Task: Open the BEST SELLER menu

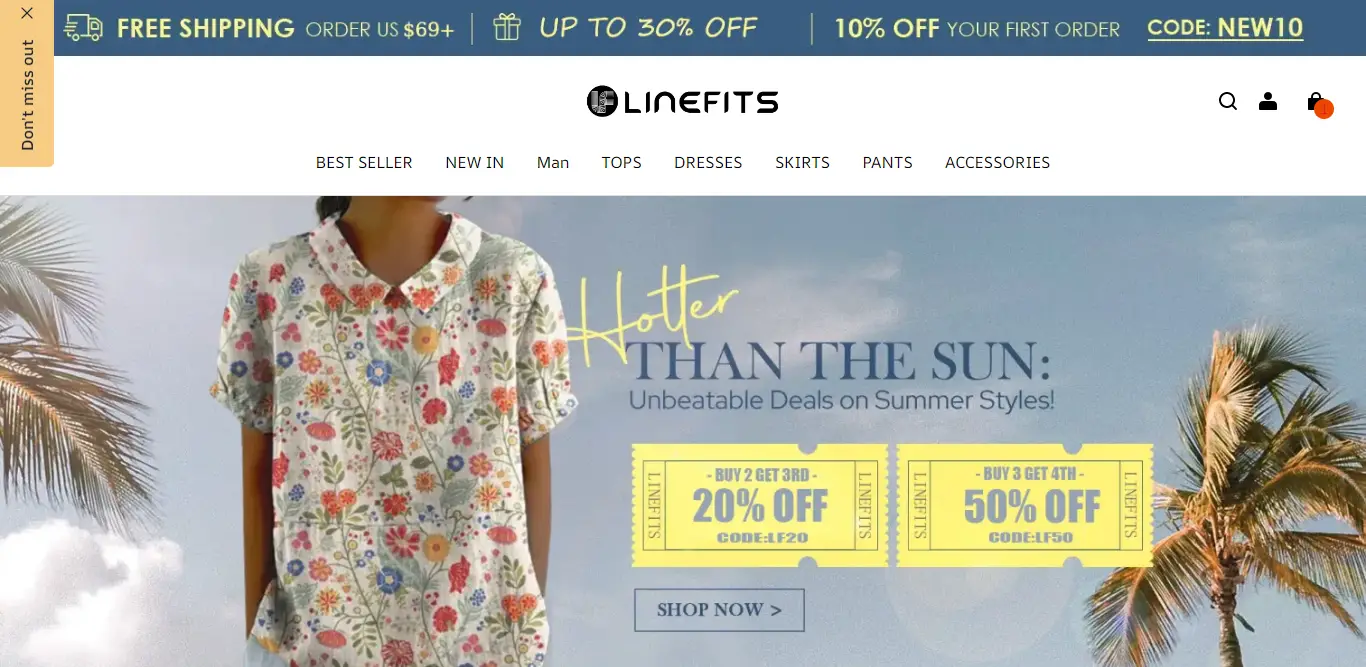Action: coord(364,162)
